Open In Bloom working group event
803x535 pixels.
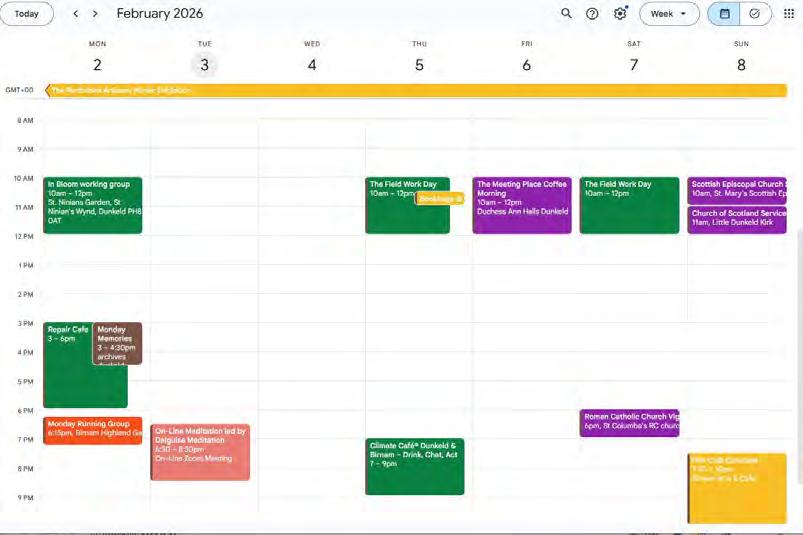point(93,205)
